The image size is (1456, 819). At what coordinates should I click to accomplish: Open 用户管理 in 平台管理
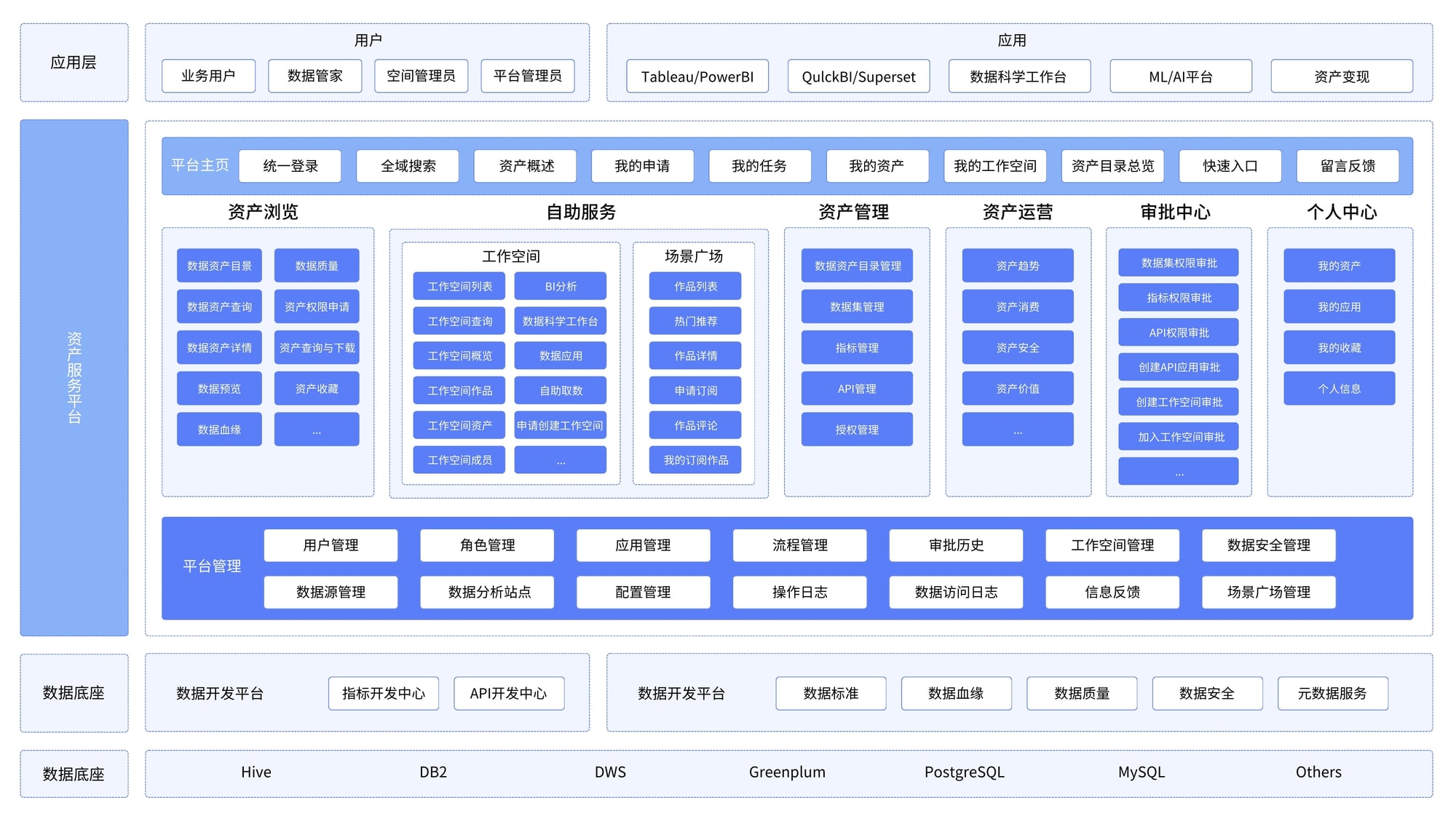pos(331,545)
